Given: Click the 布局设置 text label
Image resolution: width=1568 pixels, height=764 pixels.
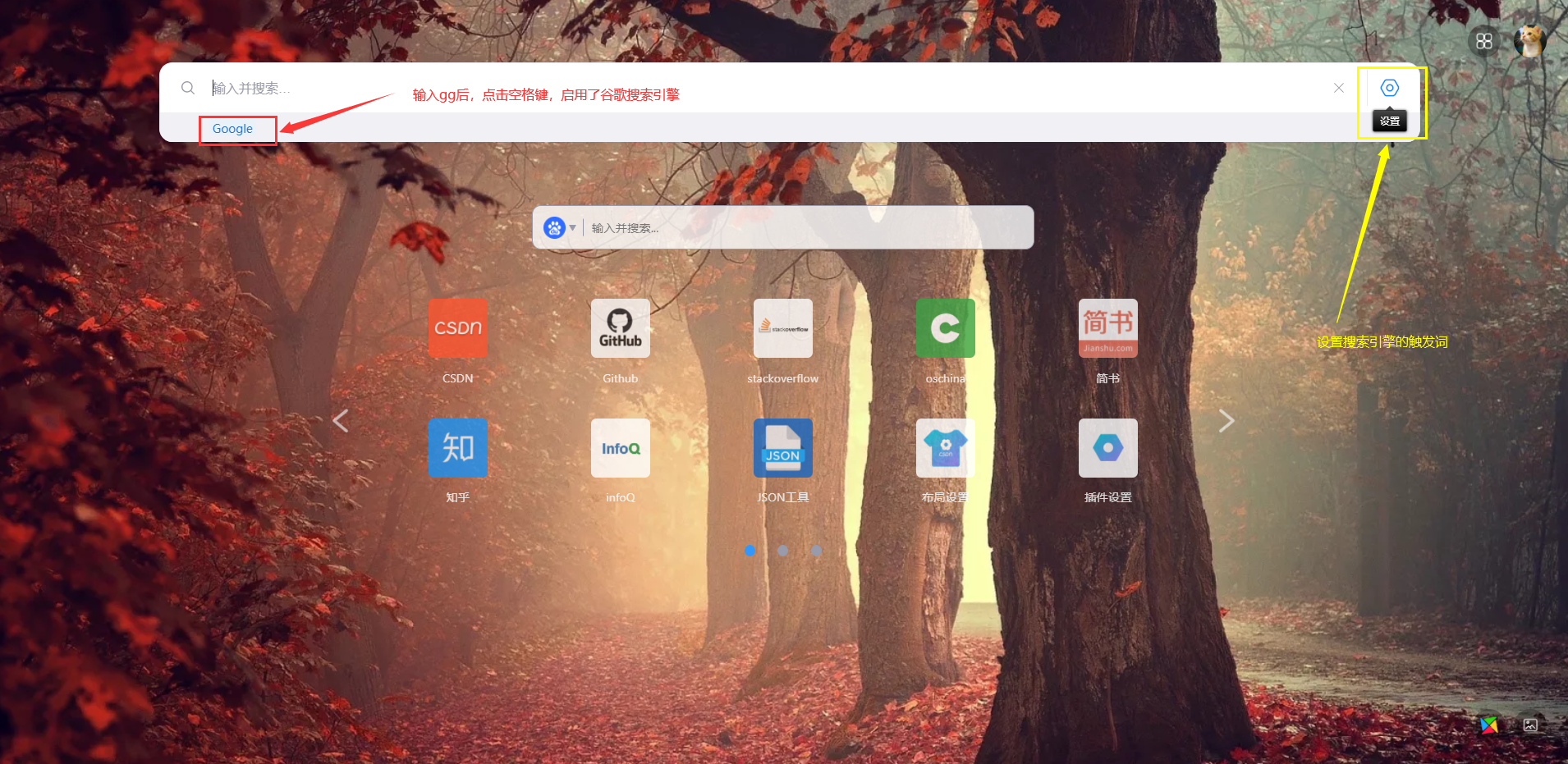Looking at the screenshot, I should click(946, 497).
